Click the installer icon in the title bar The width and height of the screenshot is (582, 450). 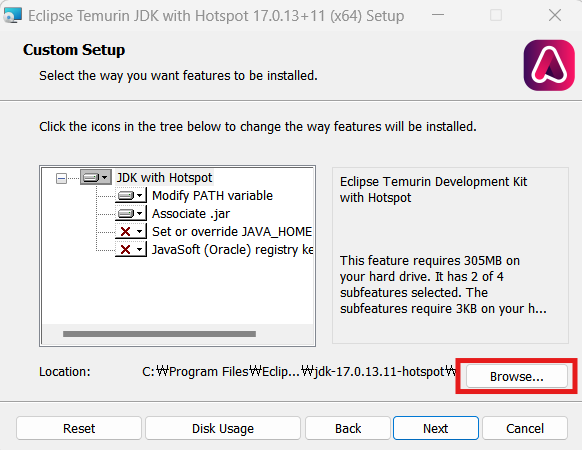point(13,15)
